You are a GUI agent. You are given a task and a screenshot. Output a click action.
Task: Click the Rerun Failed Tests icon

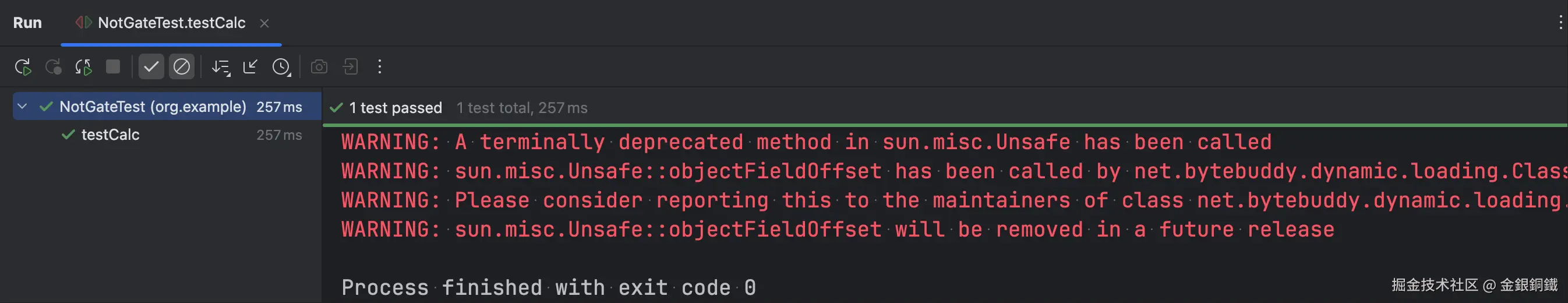pyautogui.click(x=54, y=67)
